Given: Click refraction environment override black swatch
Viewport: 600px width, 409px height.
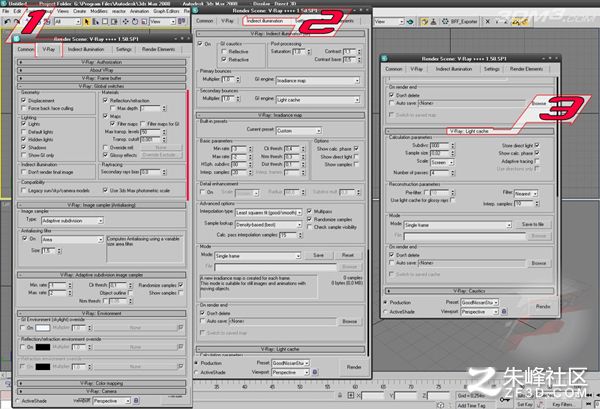Looking at the screenshot, I should coord(43,367).
